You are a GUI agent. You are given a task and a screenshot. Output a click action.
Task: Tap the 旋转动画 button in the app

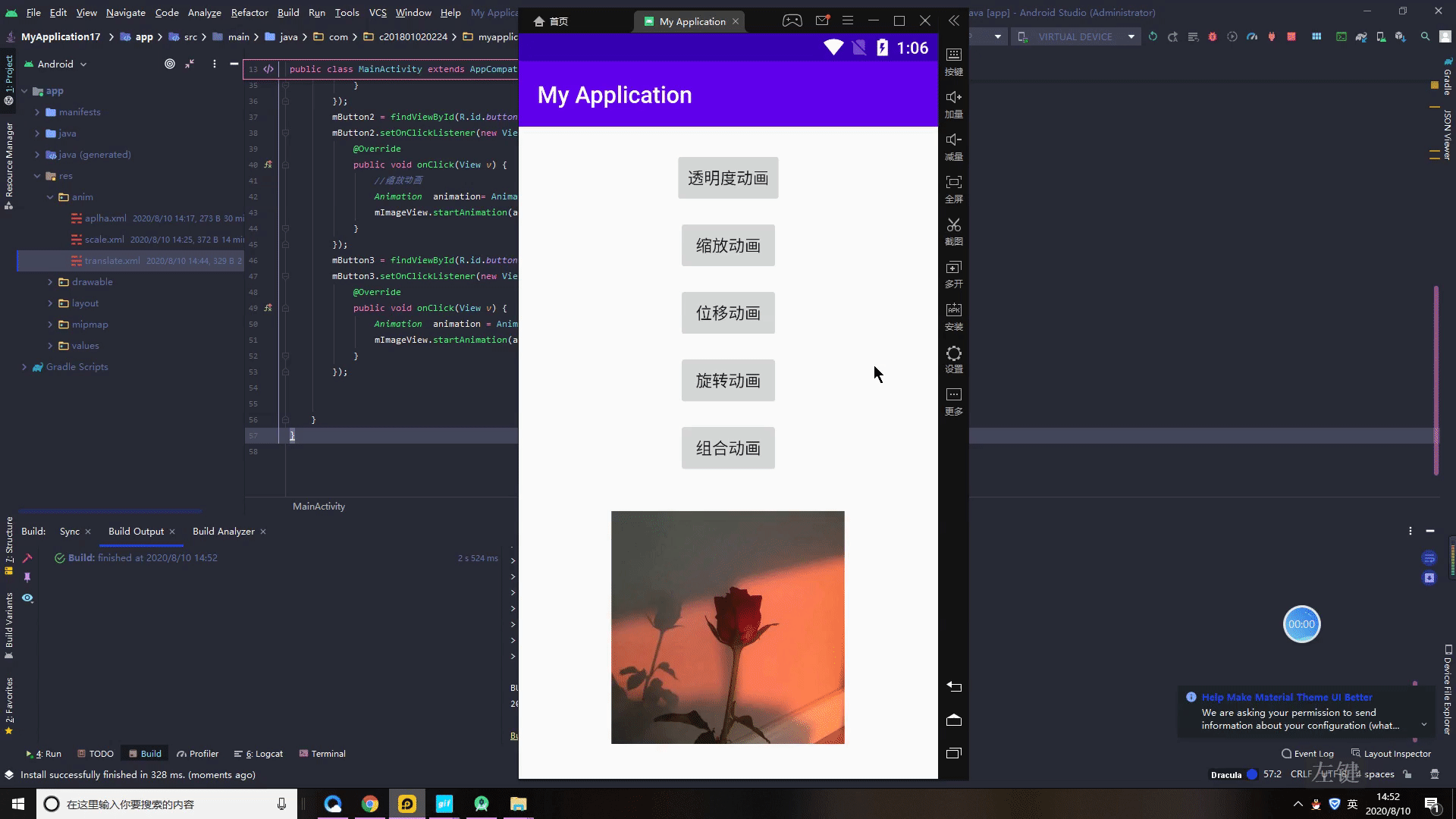[x=728, y=381]
